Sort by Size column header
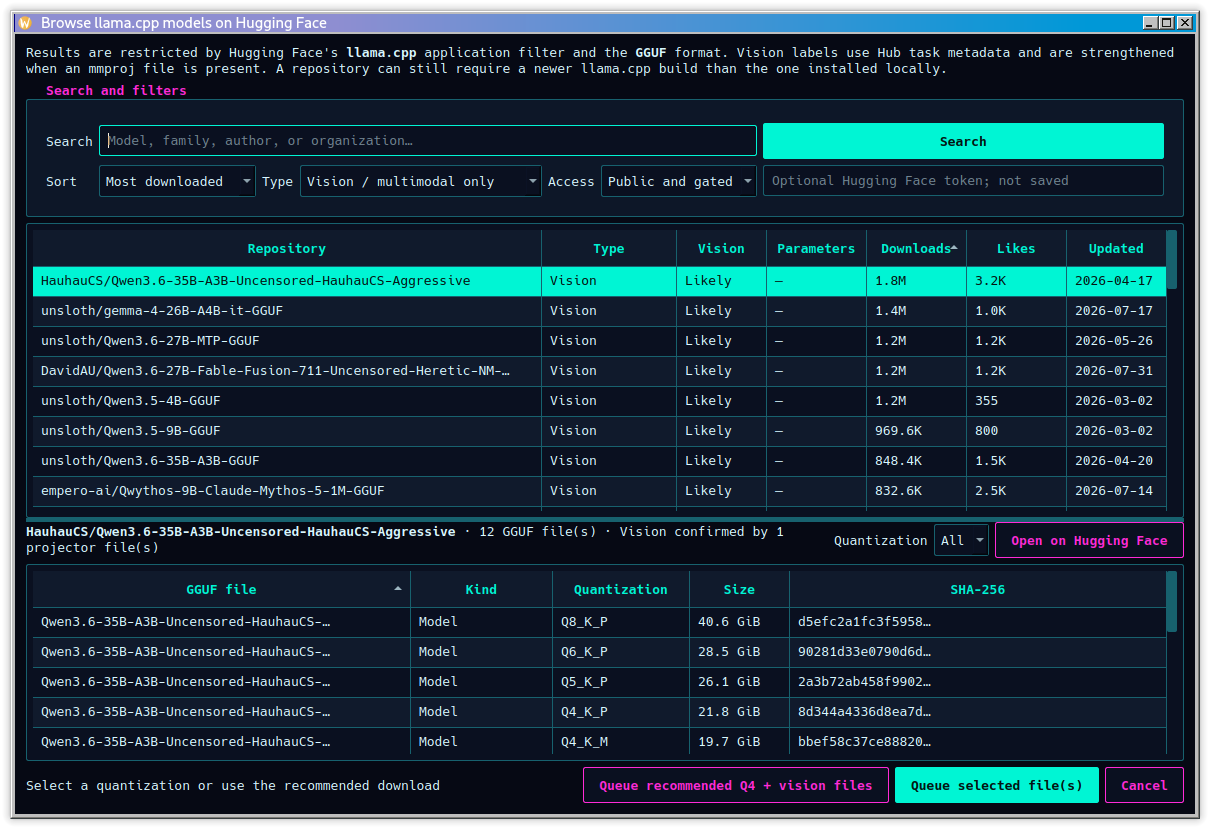The image size is (1210, 829). tap(739, 589)
